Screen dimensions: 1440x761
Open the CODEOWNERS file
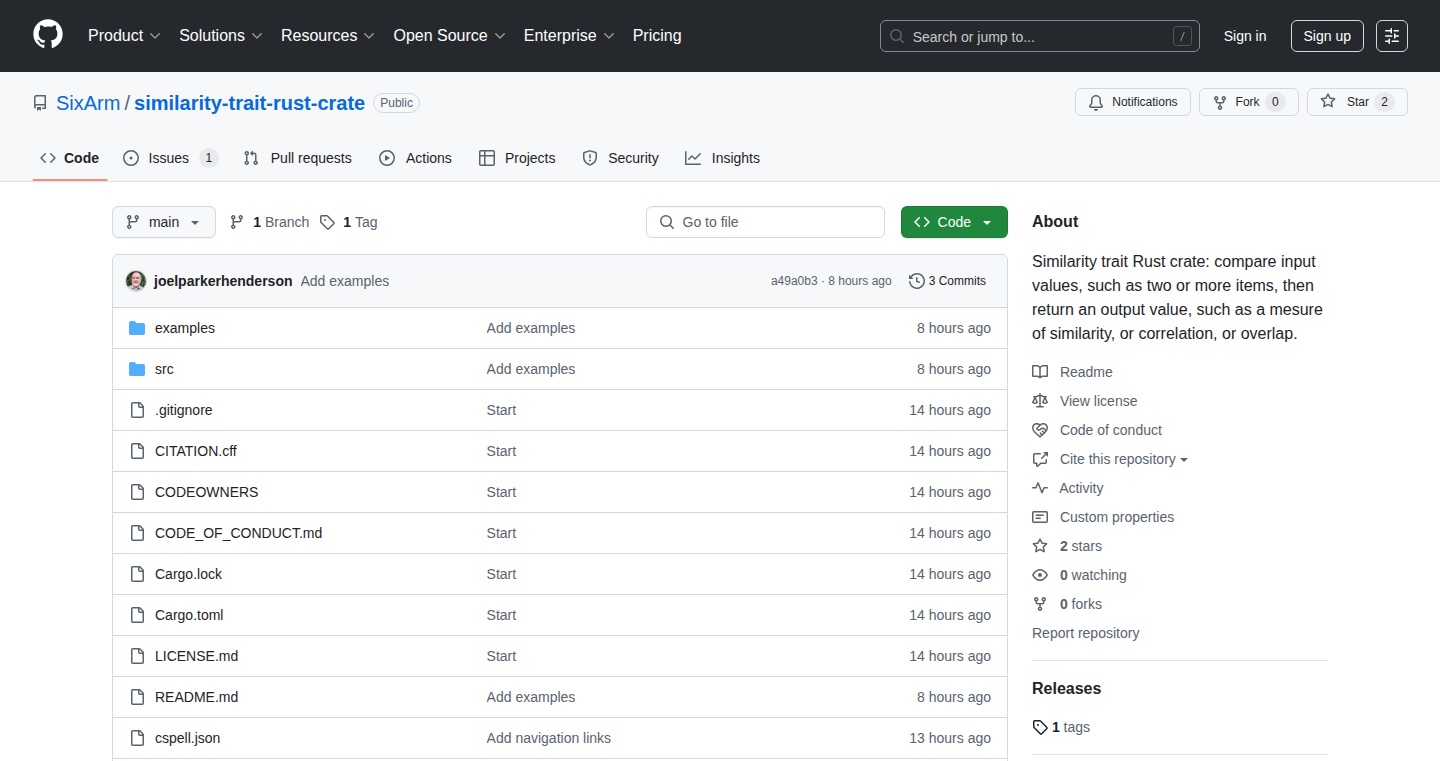click(206, 492)
